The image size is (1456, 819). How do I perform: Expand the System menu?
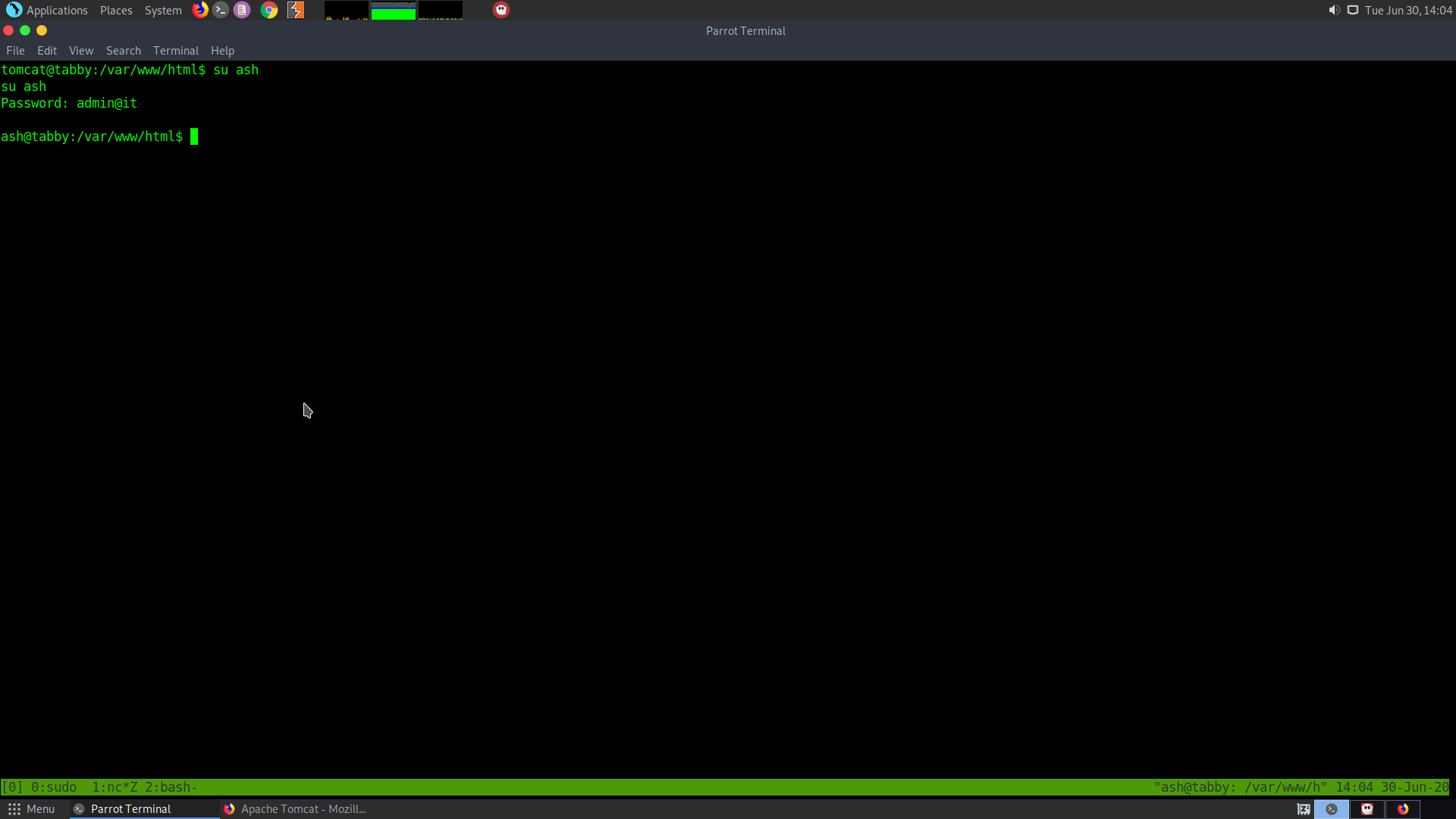coord(163,10)
